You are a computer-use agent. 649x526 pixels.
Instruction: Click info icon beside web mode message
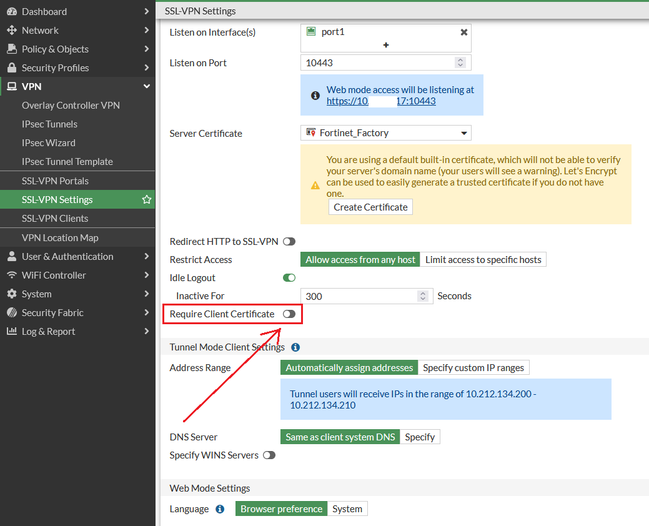point(315,96)
